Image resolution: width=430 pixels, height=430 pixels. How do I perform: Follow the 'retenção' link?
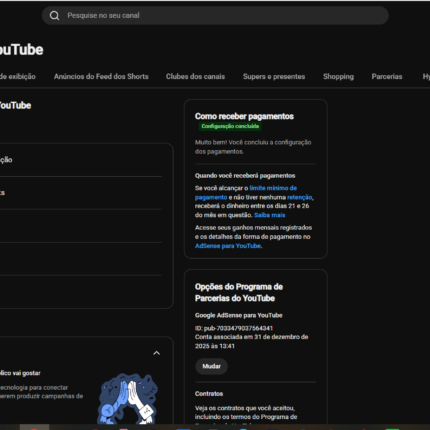[299, 197]
